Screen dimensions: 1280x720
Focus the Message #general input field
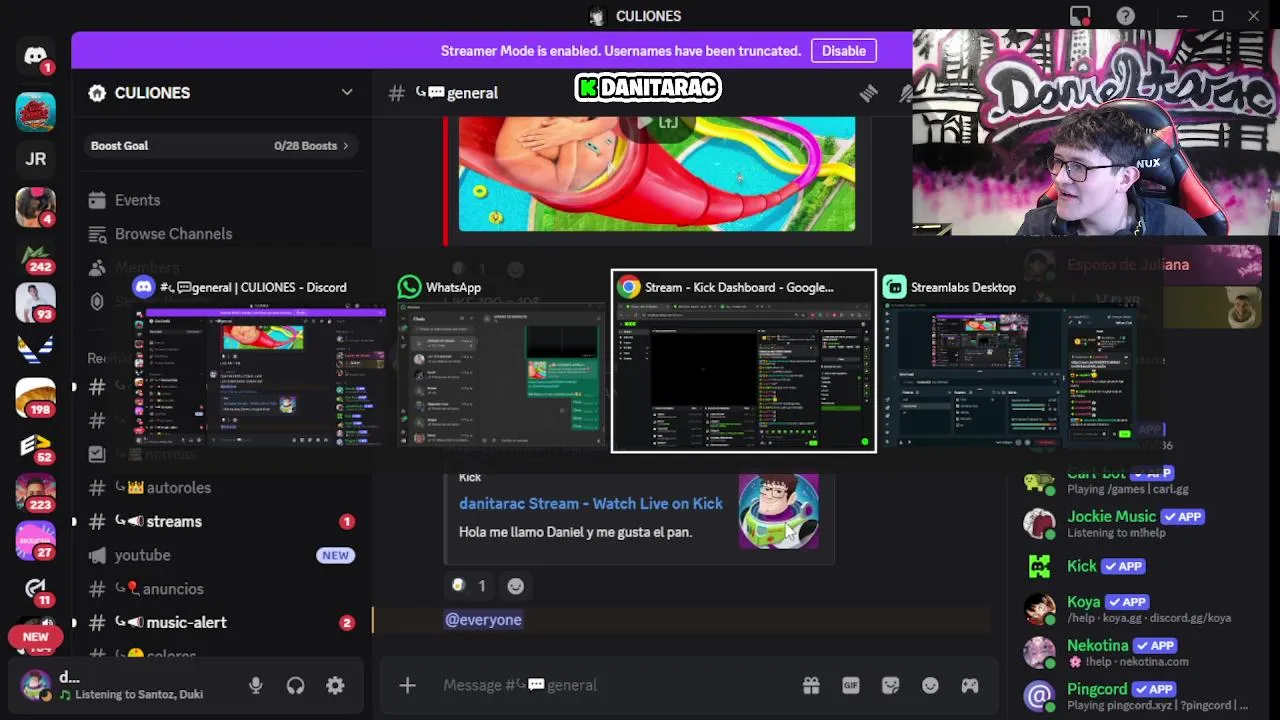point(615,685)
